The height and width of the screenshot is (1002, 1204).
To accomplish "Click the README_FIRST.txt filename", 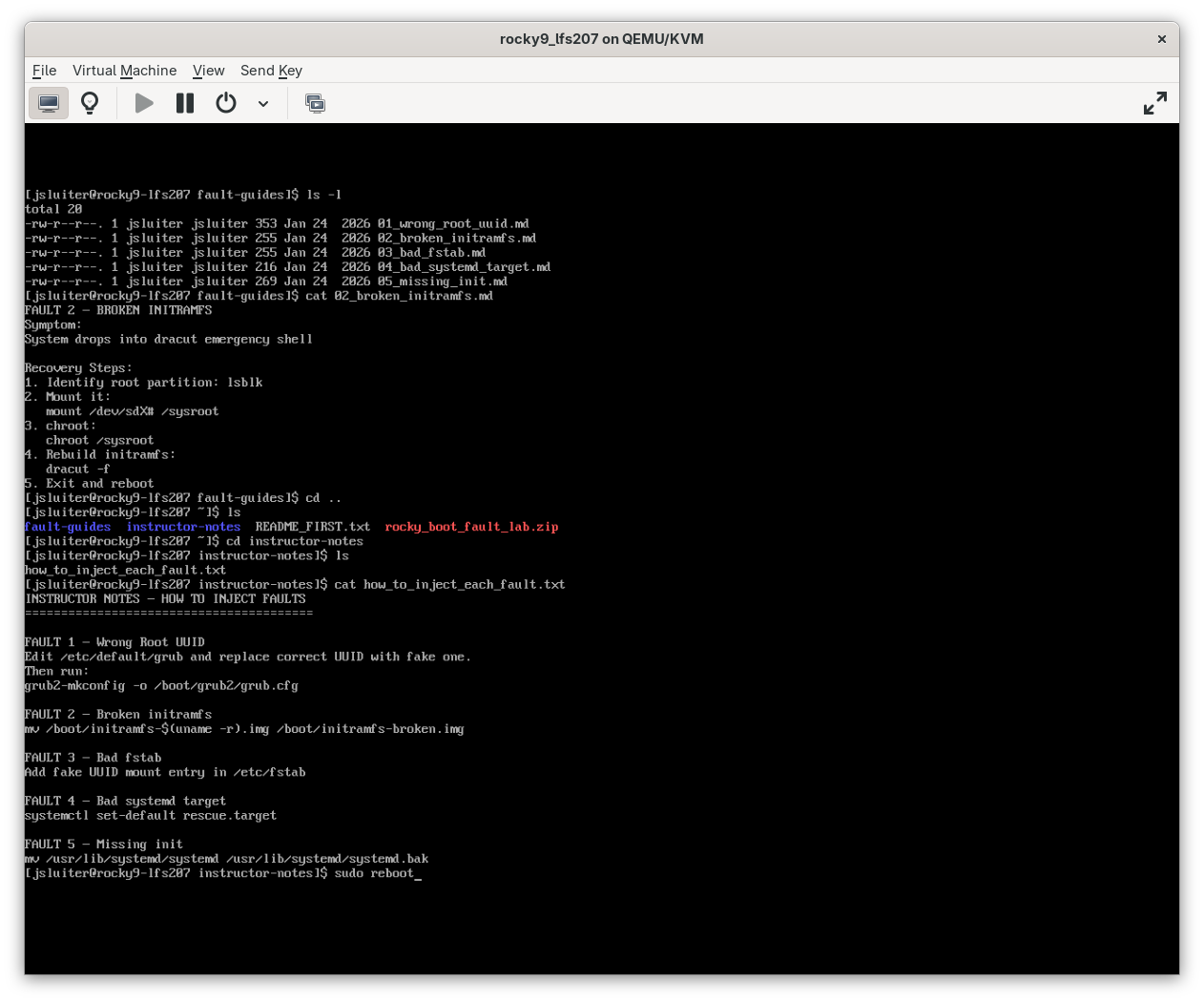I will [x=313, y=526].
